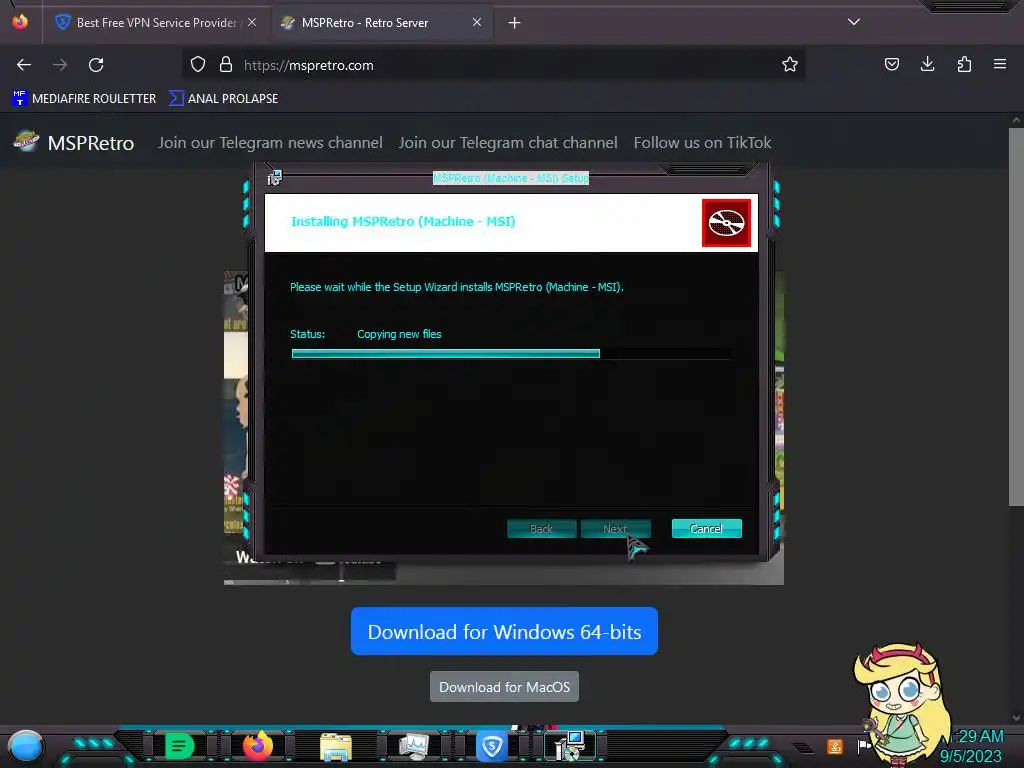
Task: Open the installer setup taskbar icon
Action: (570, 746)
